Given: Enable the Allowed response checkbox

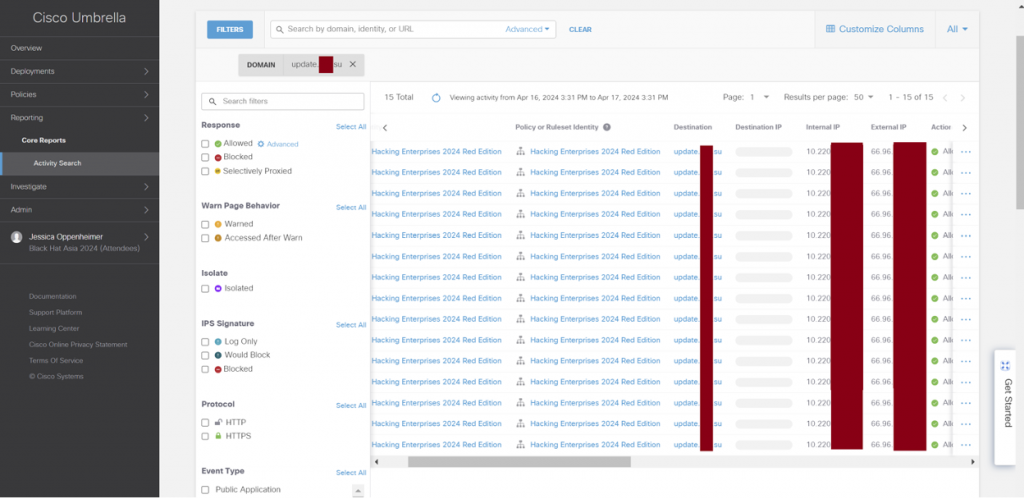Looking at the screenshot, I should point(205,144).
